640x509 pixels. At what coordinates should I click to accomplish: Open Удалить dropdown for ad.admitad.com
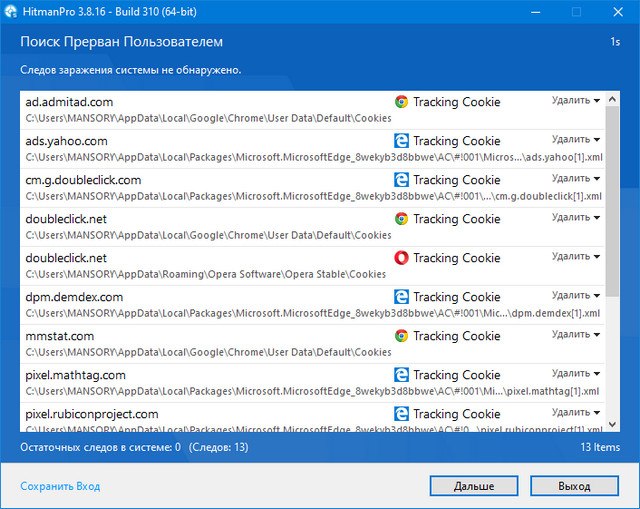(576, 100)
